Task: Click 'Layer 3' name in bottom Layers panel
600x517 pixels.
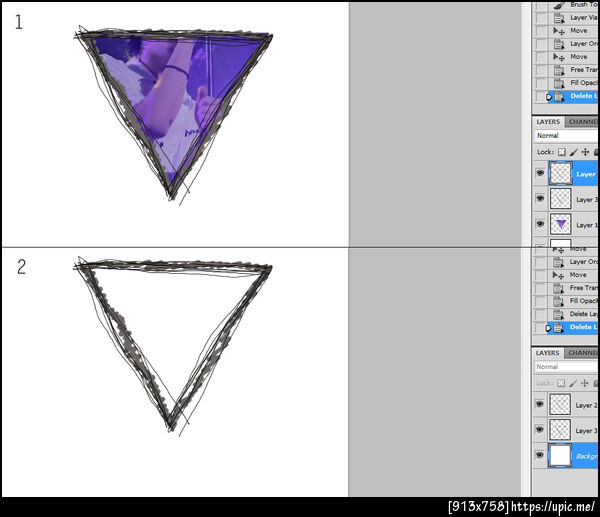Action: (586, 431)
